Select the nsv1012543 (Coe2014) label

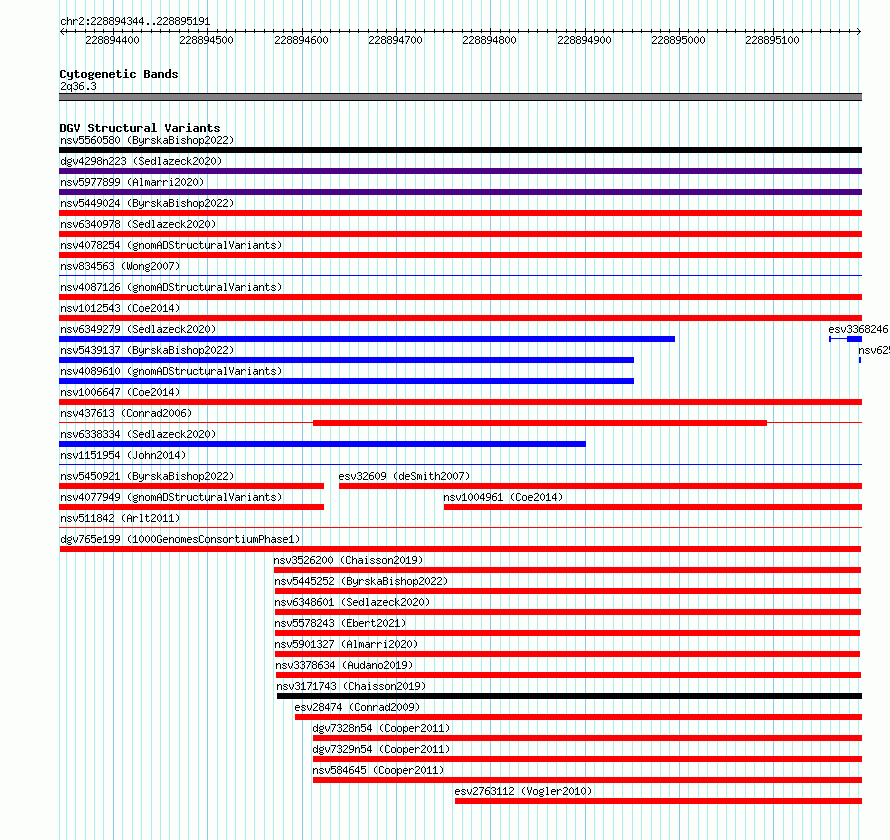(120, 308)
